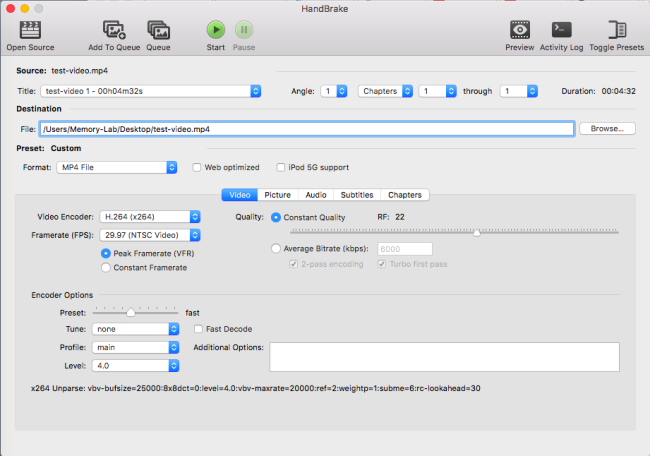Click the Duration value 00:04:32
The image size is (650, 456).
(x=618, y=91)
